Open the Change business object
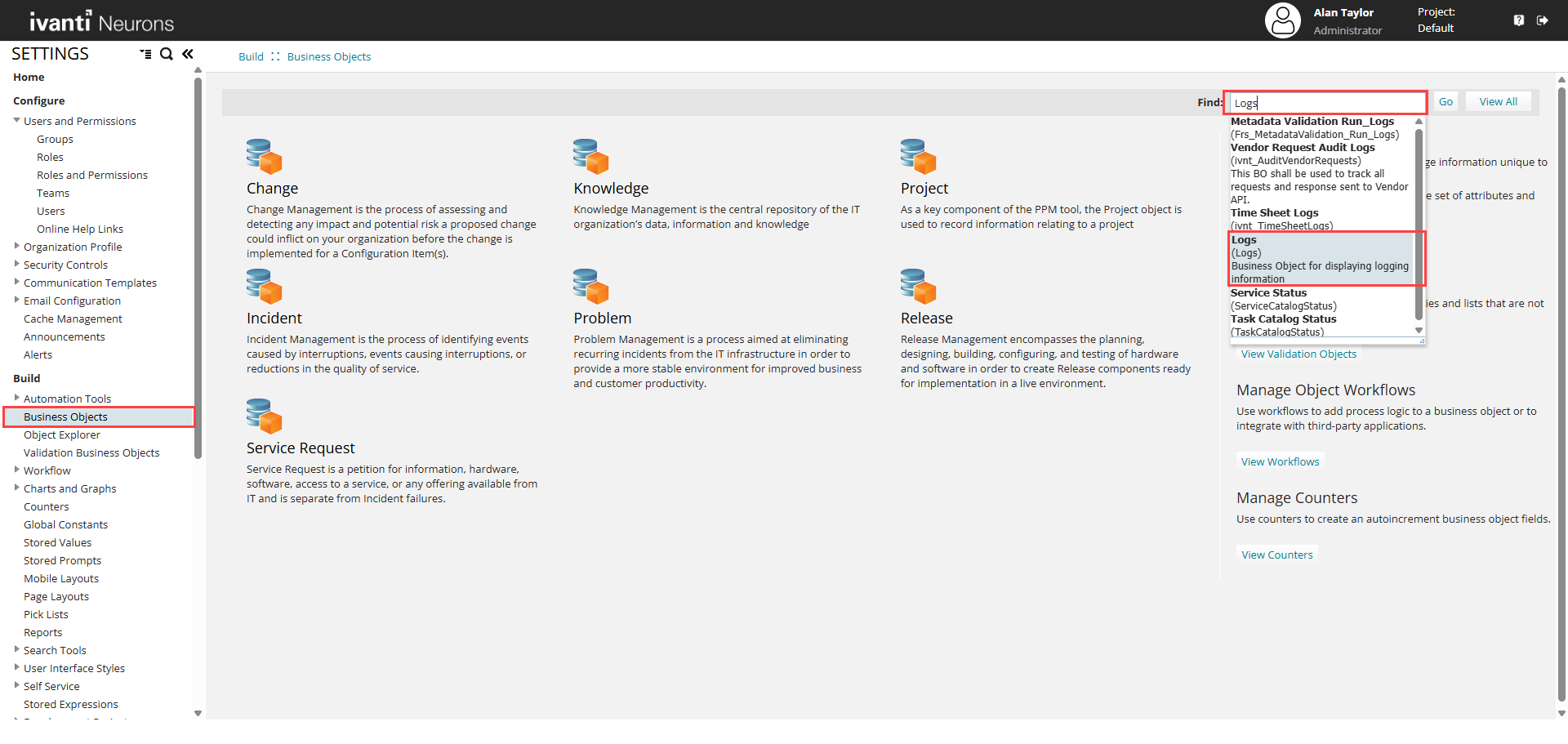Screen dimensions: 1568x744 tap(272, 188)
